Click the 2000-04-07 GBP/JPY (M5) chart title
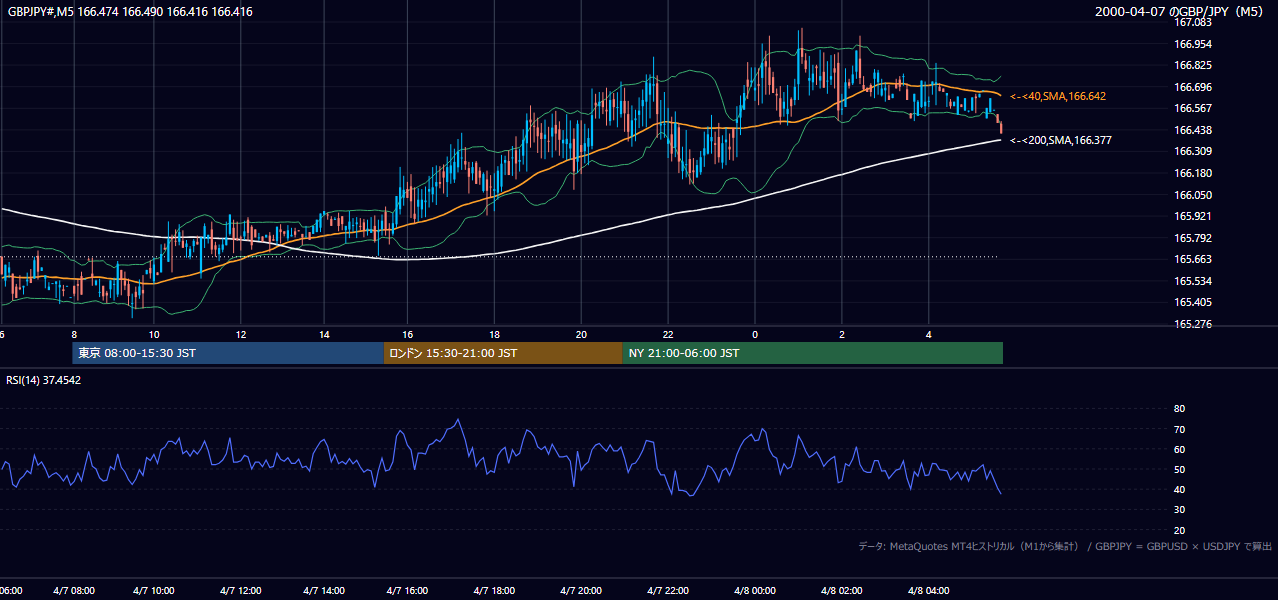The height and width of the screenshot is (600, 1278). click(1179, 12)
